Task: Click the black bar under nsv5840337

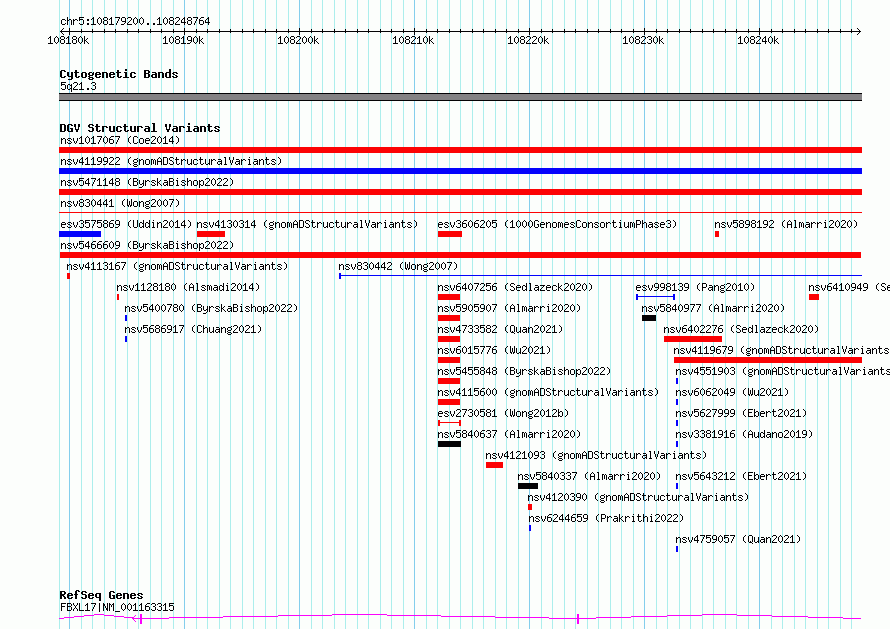Action: click(x=528, y=486)
